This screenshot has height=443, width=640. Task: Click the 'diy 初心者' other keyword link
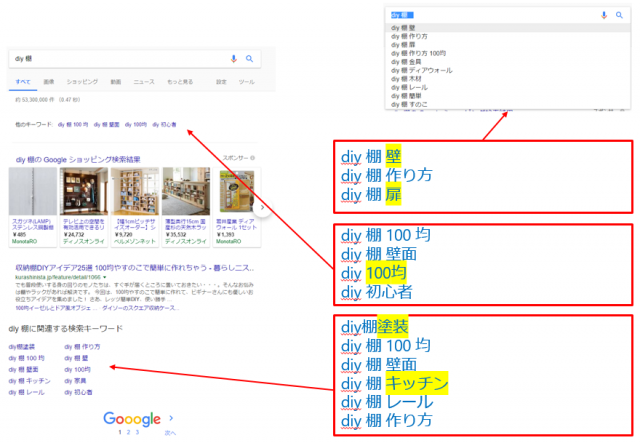(x=164, y=125)
